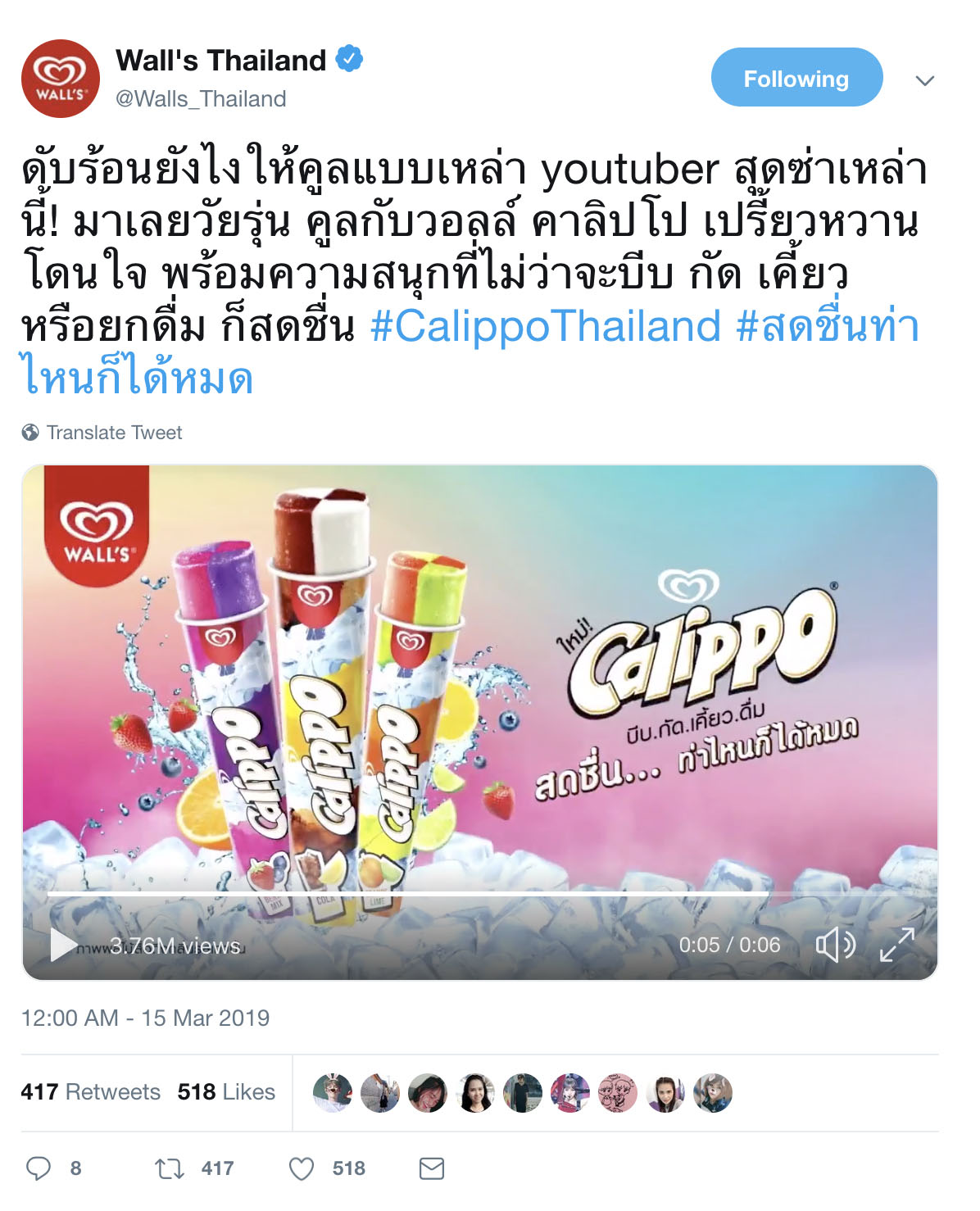Retweet using the retweet arrows icon
The height and width of the screenshot is (1211, 980).
click(170, 1168)
